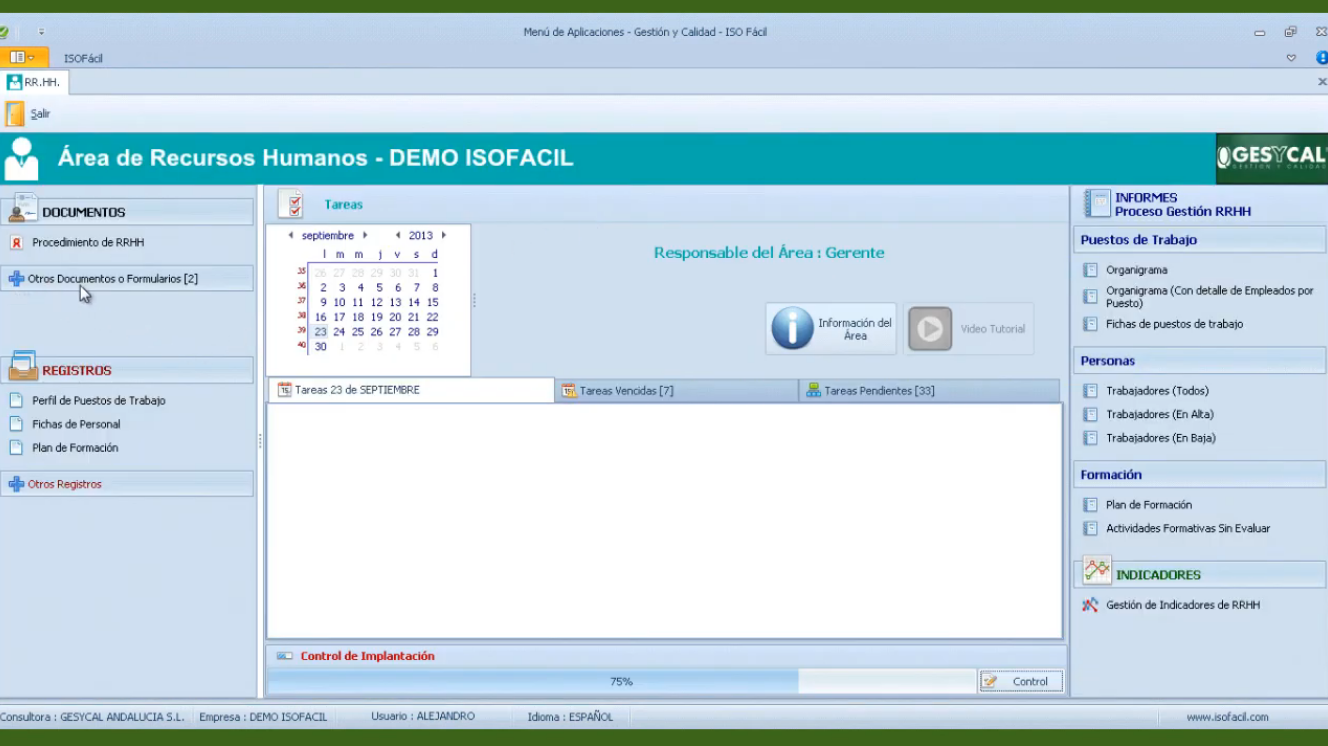Click the GESYCAL logo

coord(1272,158)
